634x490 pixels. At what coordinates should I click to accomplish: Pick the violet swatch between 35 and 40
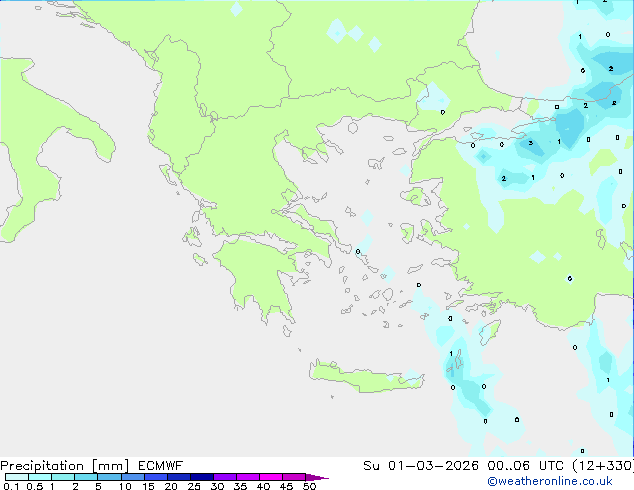point(248,477)
